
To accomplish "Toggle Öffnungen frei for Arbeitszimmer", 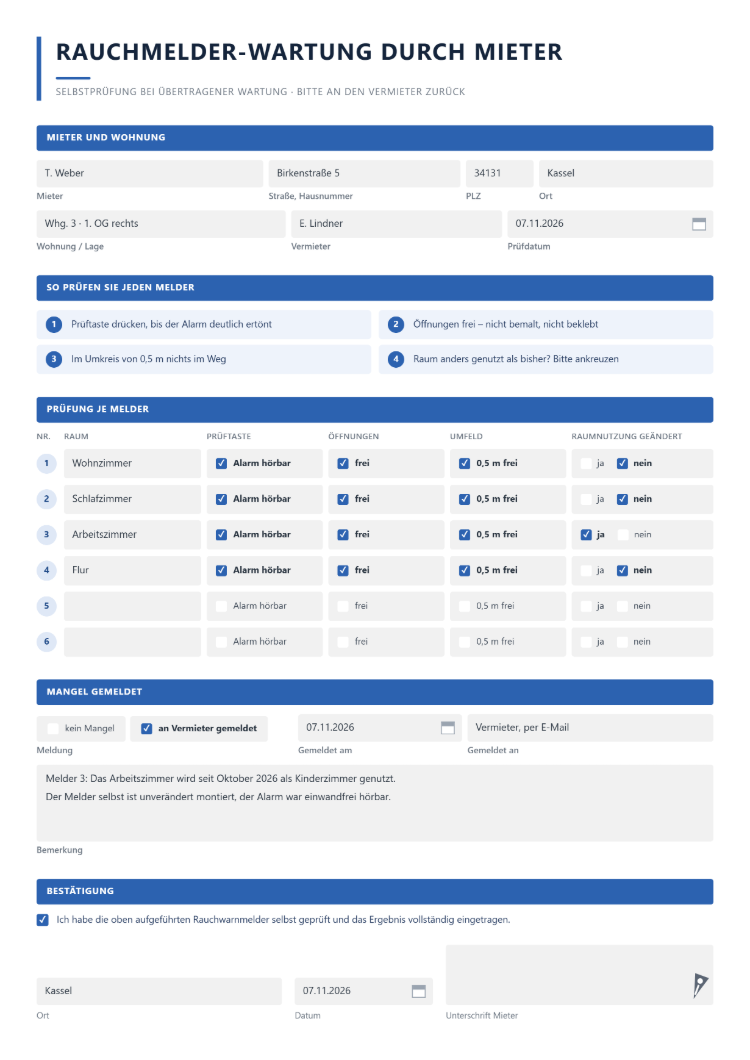I will click(x=343, y=535).
